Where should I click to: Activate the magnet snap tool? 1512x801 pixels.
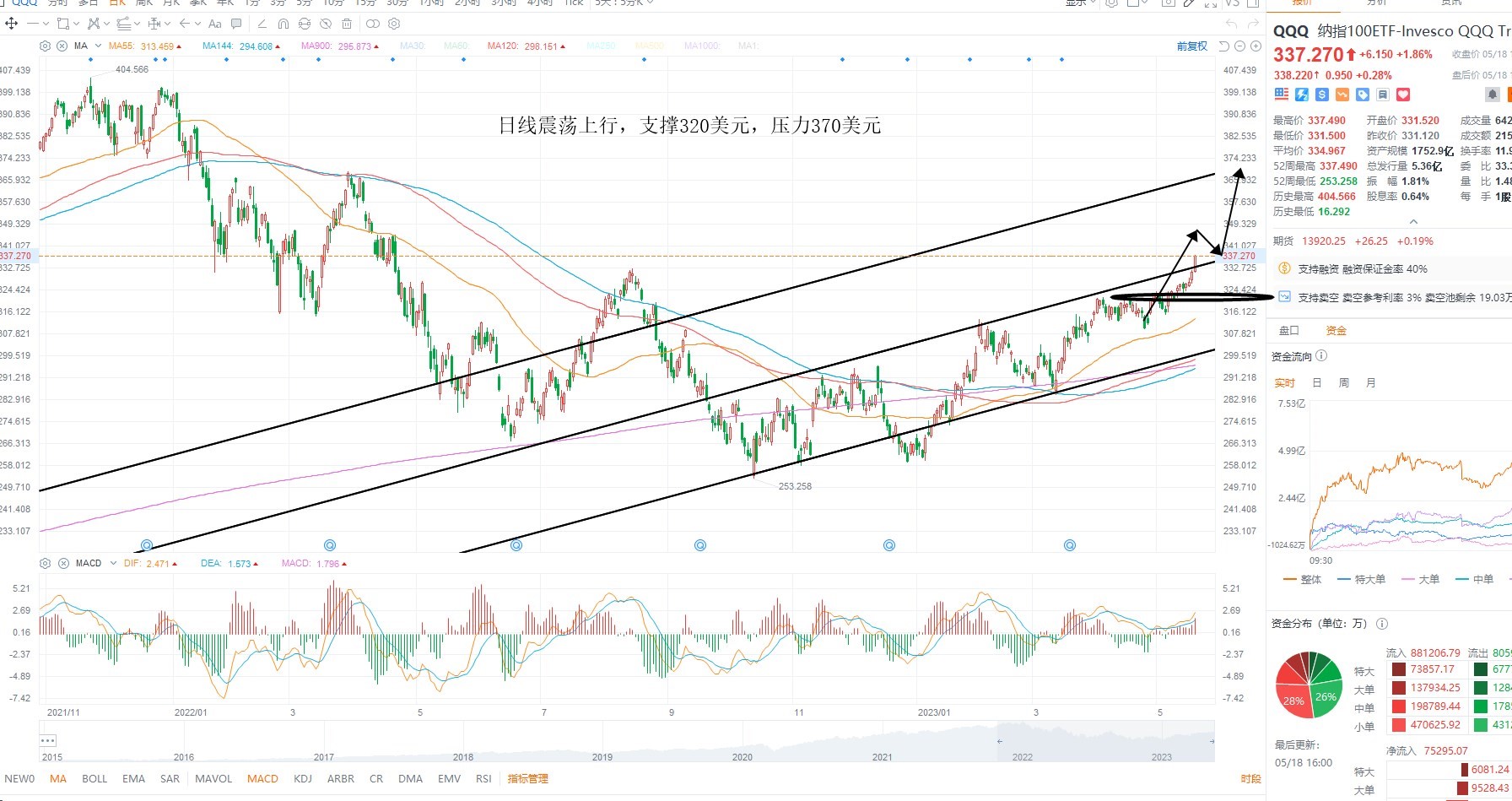[283, 24]
